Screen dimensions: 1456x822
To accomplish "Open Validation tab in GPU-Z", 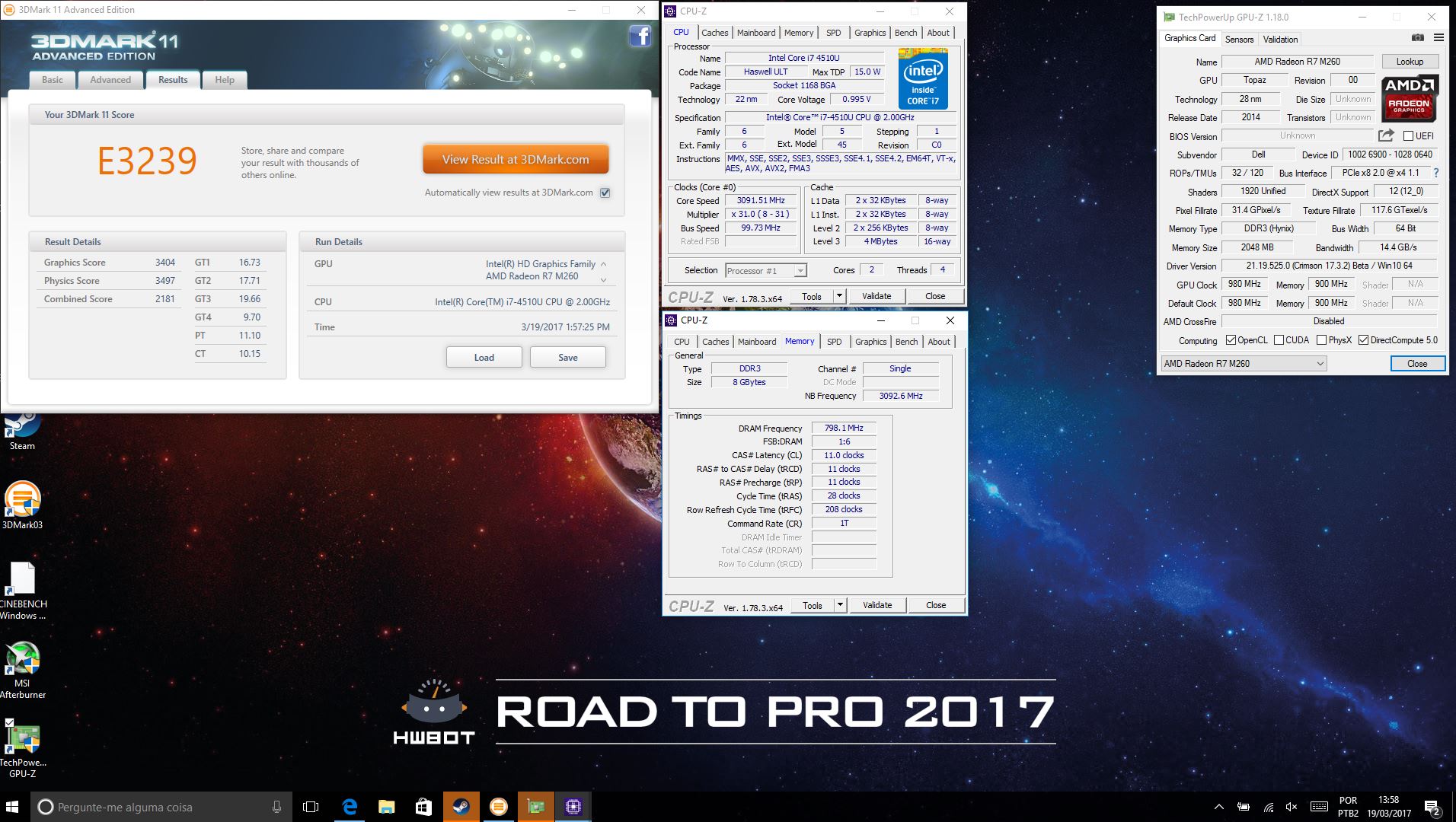I will click(x=1280, y=40).
